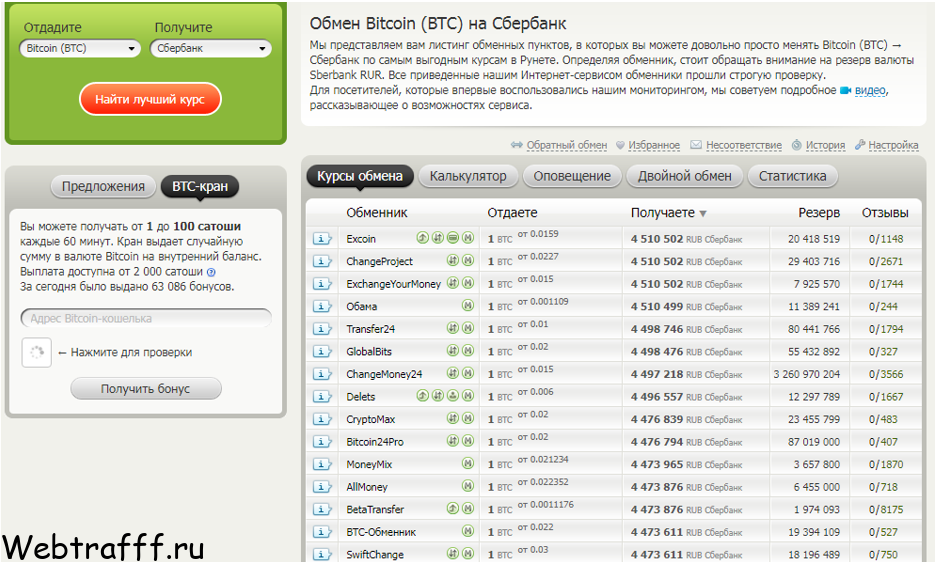
Task: Click Excoin's card badge icon
Action: (x=453, y=238)
